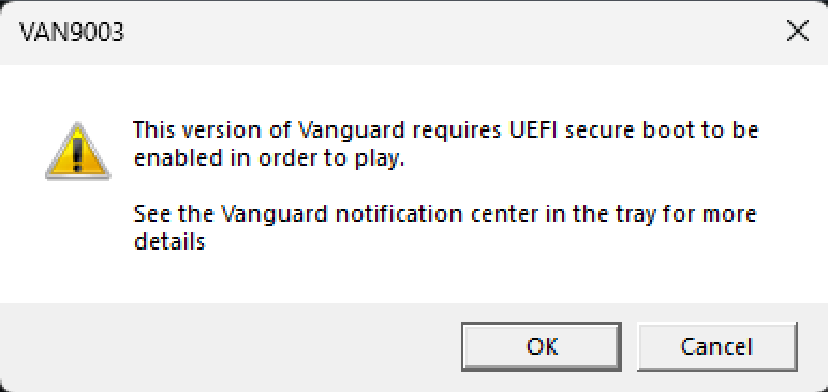
Task: Close the VAN9003 error dialog
Action: (x=797, y=32)
